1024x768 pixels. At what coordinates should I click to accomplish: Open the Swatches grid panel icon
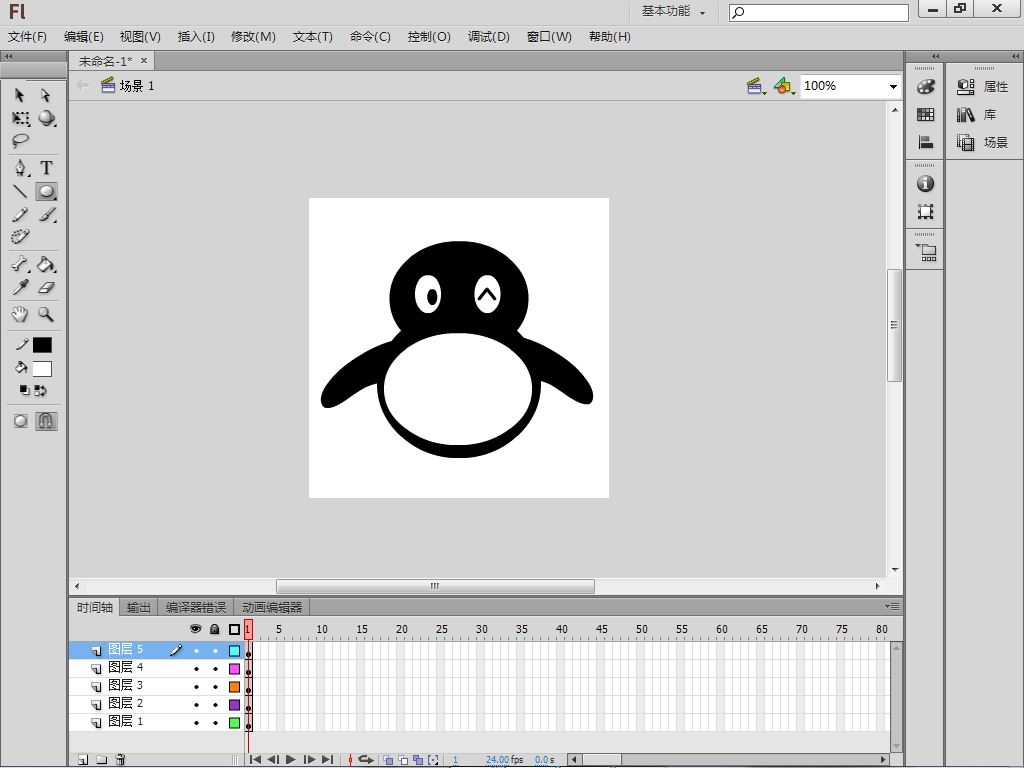925,115
